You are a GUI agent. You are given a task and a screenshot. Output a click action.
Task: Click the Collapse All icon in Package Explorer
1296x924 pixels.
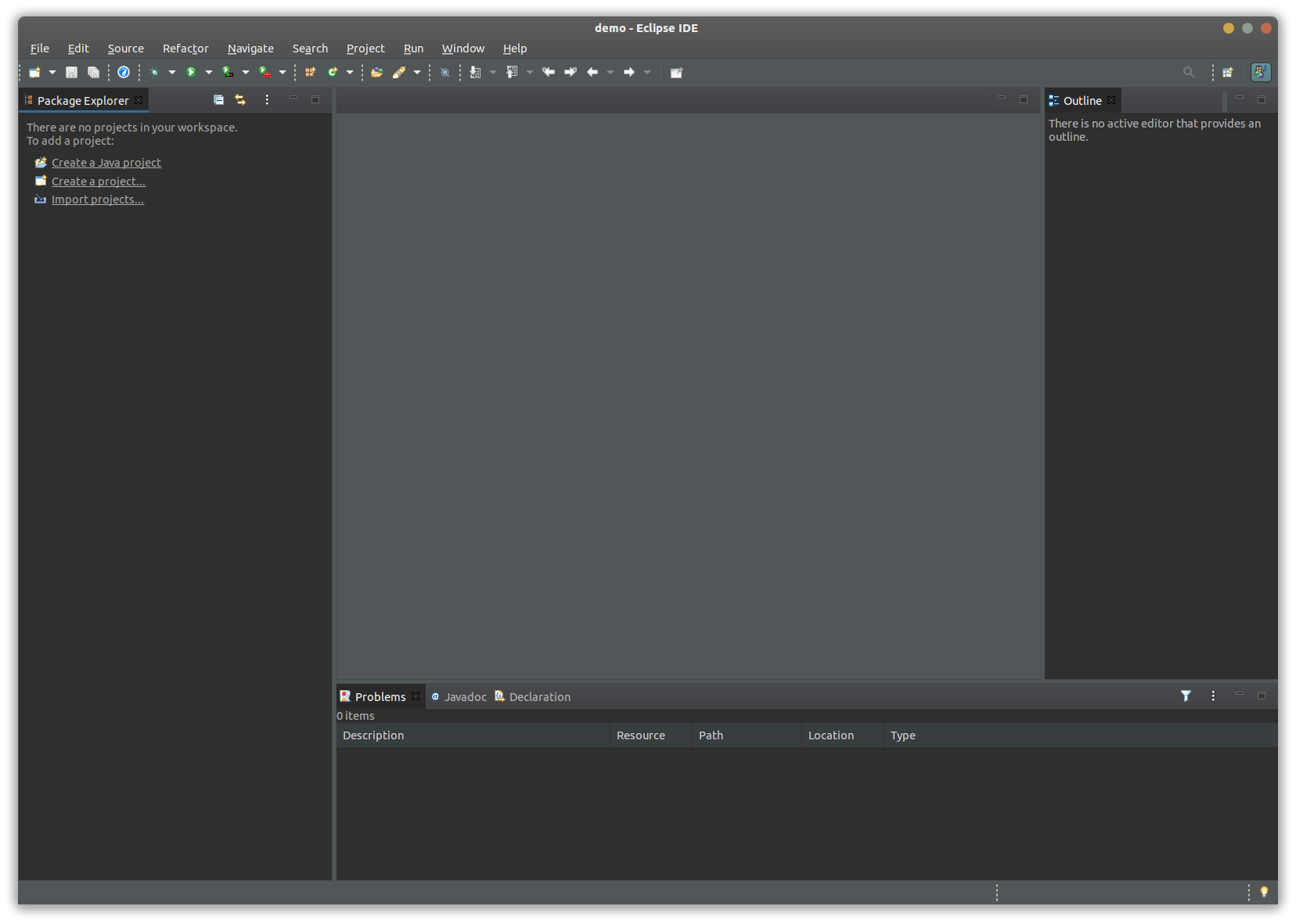[x=219, y=100]
